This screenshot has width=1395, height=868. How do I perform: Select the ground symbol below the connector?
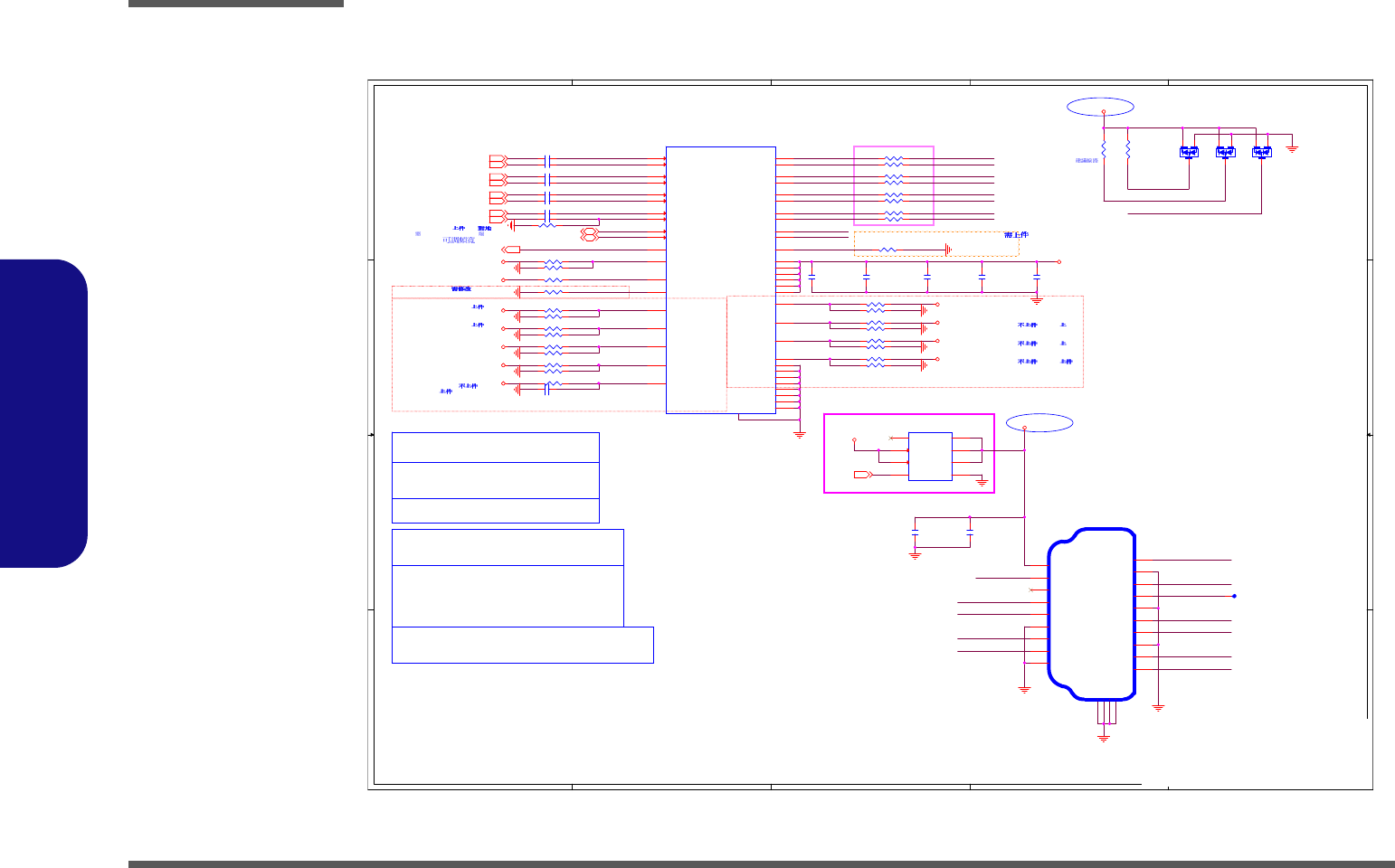click(1104, 738)
